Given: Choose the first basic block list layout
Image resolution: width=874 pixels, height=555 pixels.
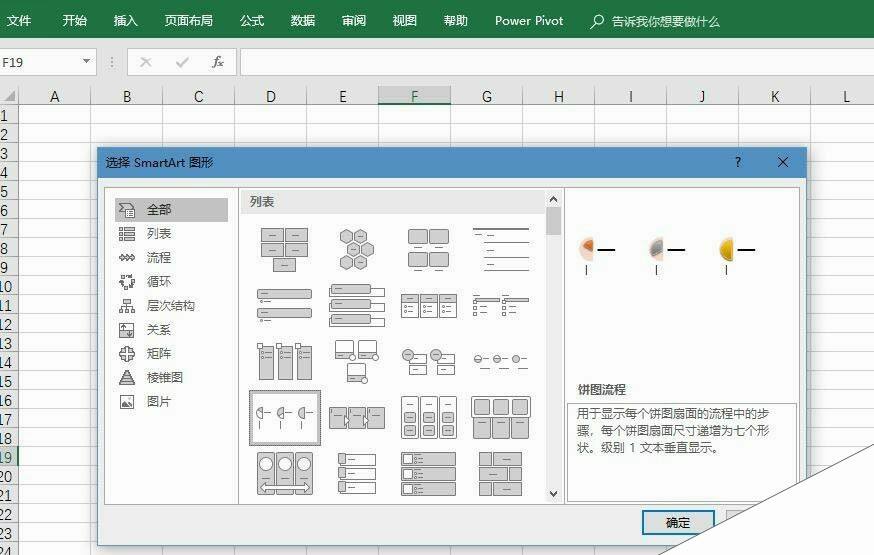Looking at the screenshot, I should 284,249.
